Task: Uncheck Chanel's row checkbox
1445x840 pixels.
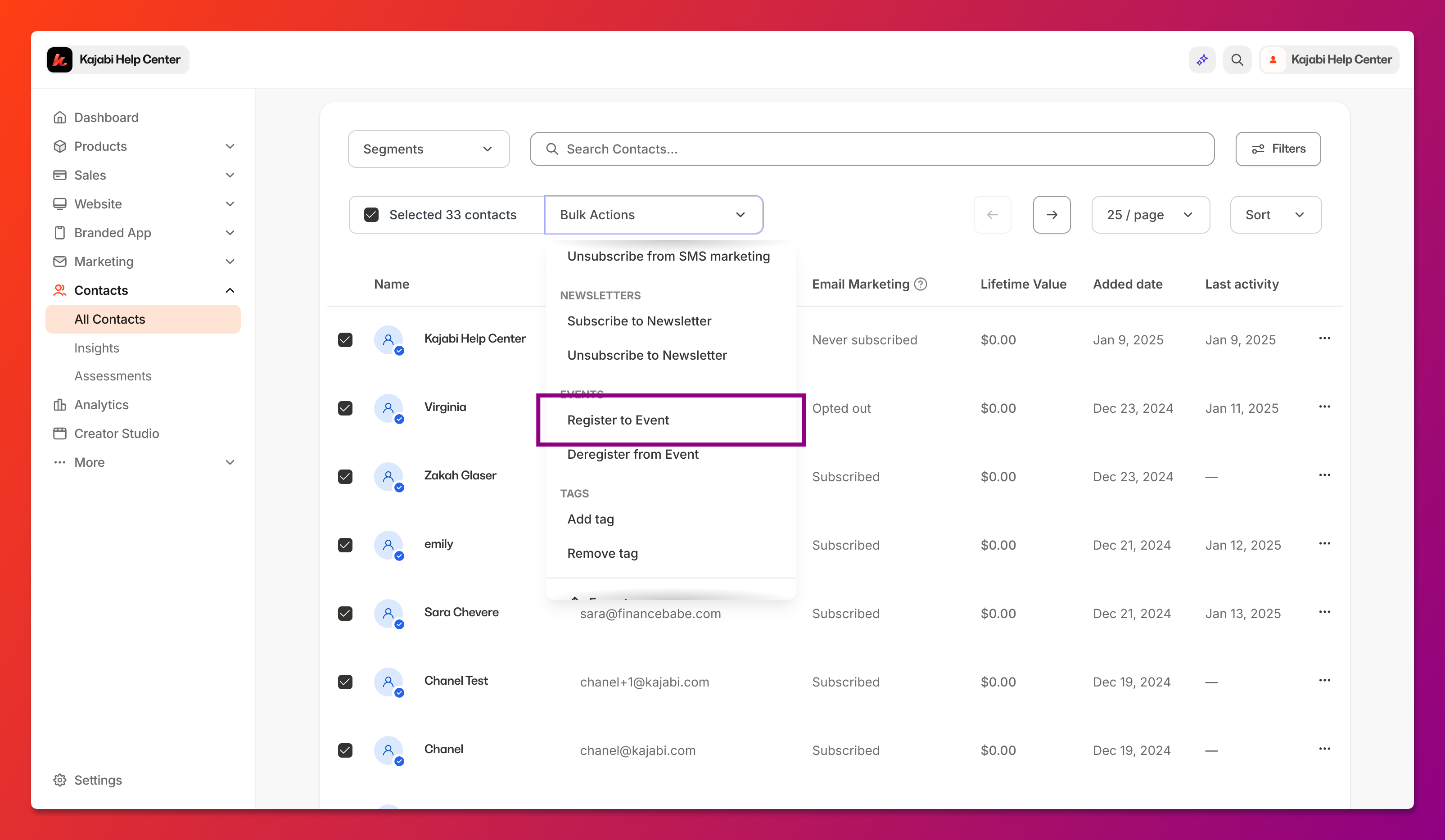Action: pyautogui.click(x=345, y=750)
